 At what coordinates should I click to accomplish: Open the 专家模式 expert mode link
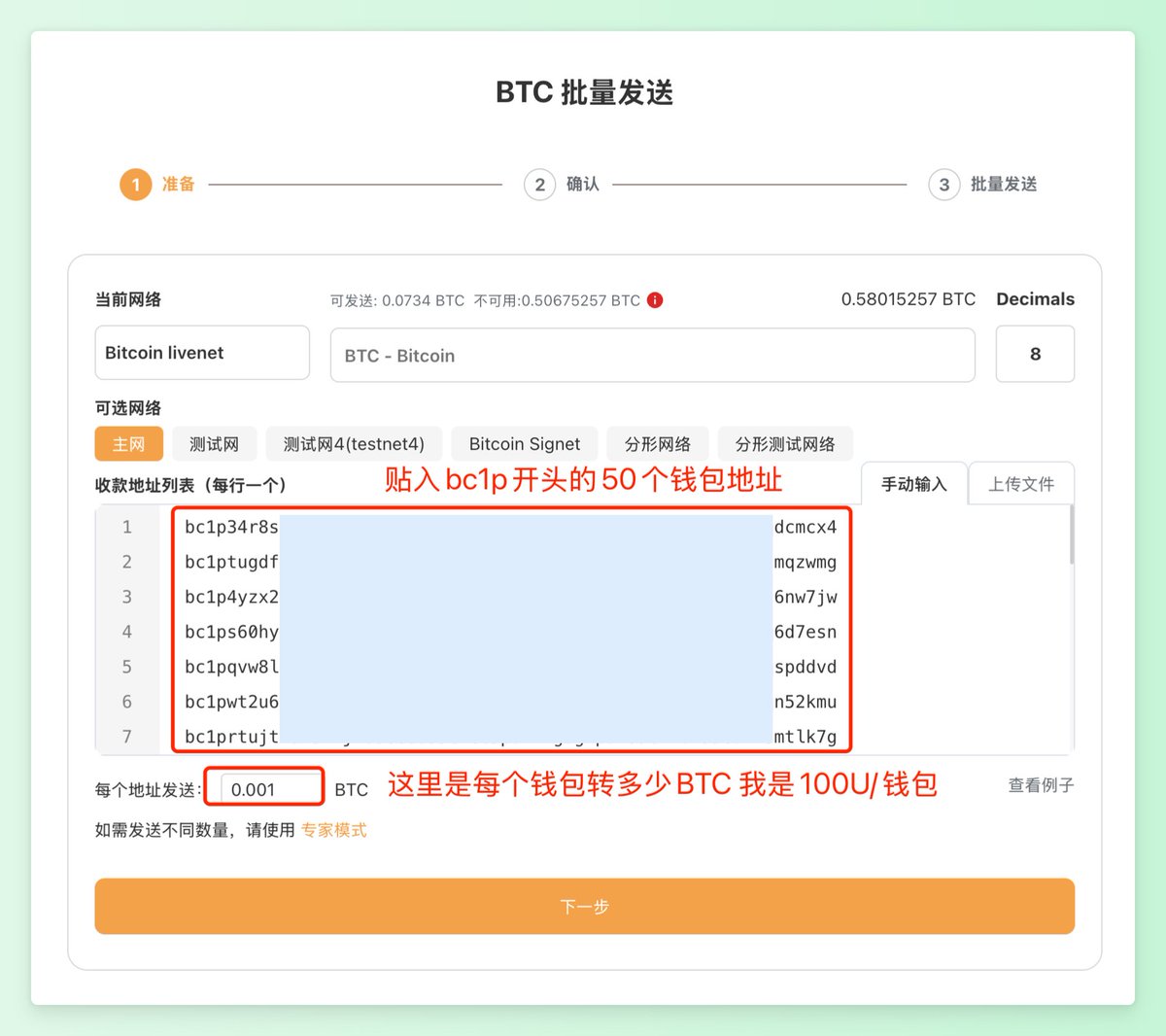click(x=334, y=830)
